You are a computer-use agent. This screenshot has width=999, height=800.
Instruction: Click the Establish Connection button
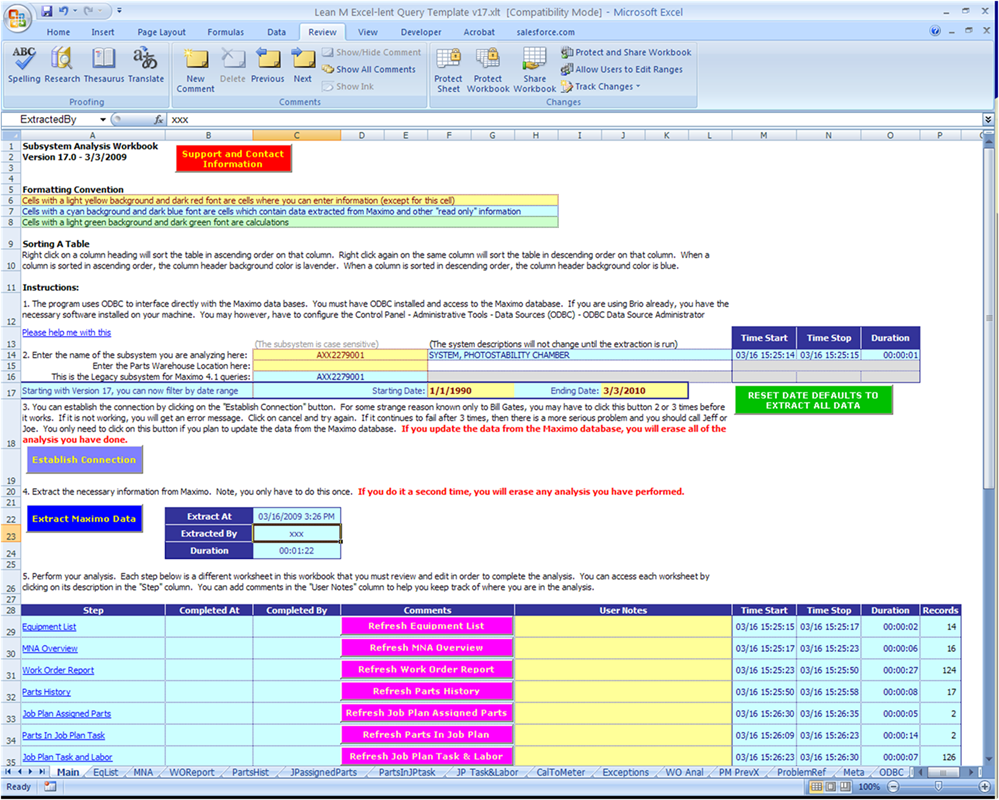click(x=84, y=460)
